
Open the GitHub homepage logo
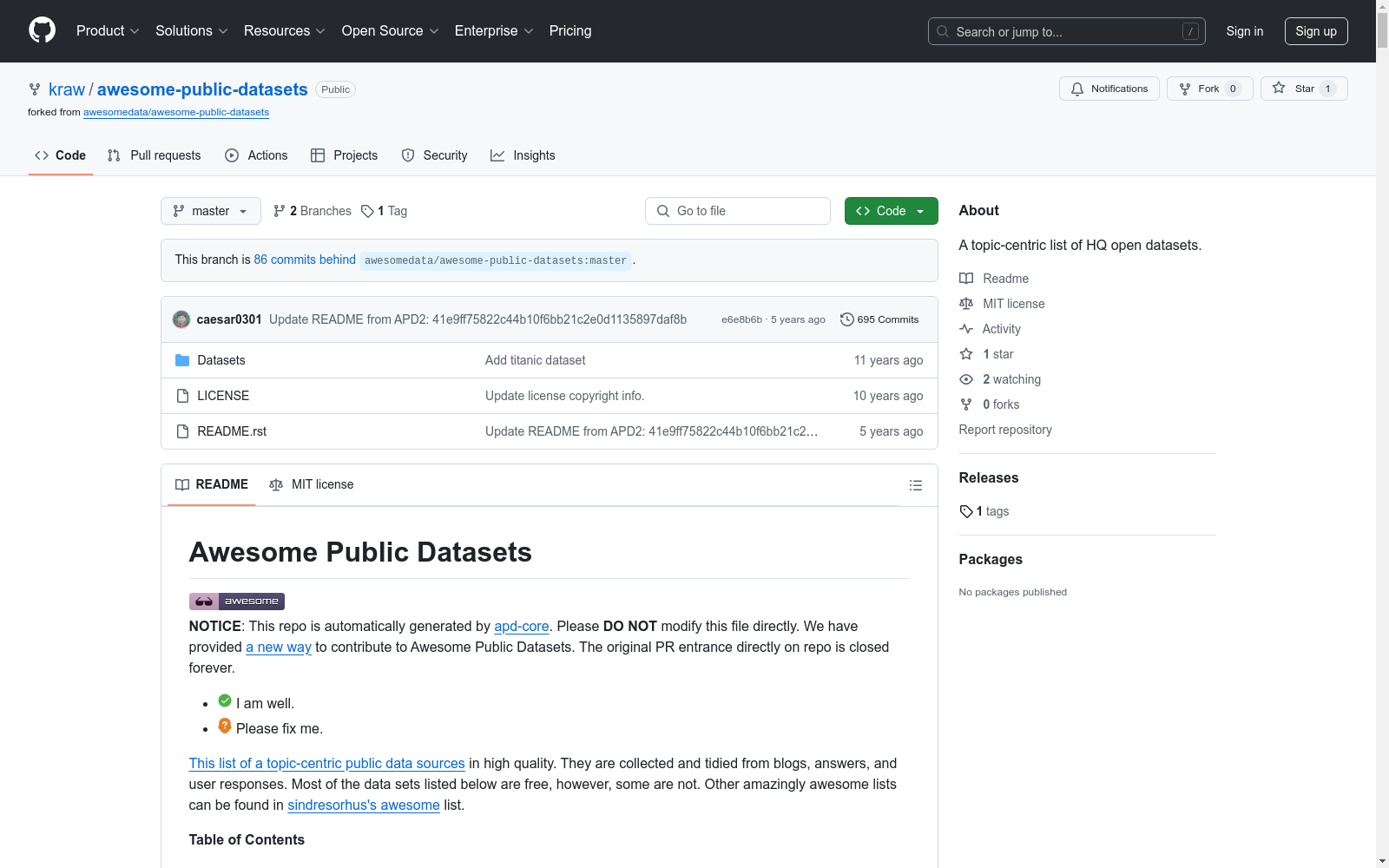click(x=42, y=30)
